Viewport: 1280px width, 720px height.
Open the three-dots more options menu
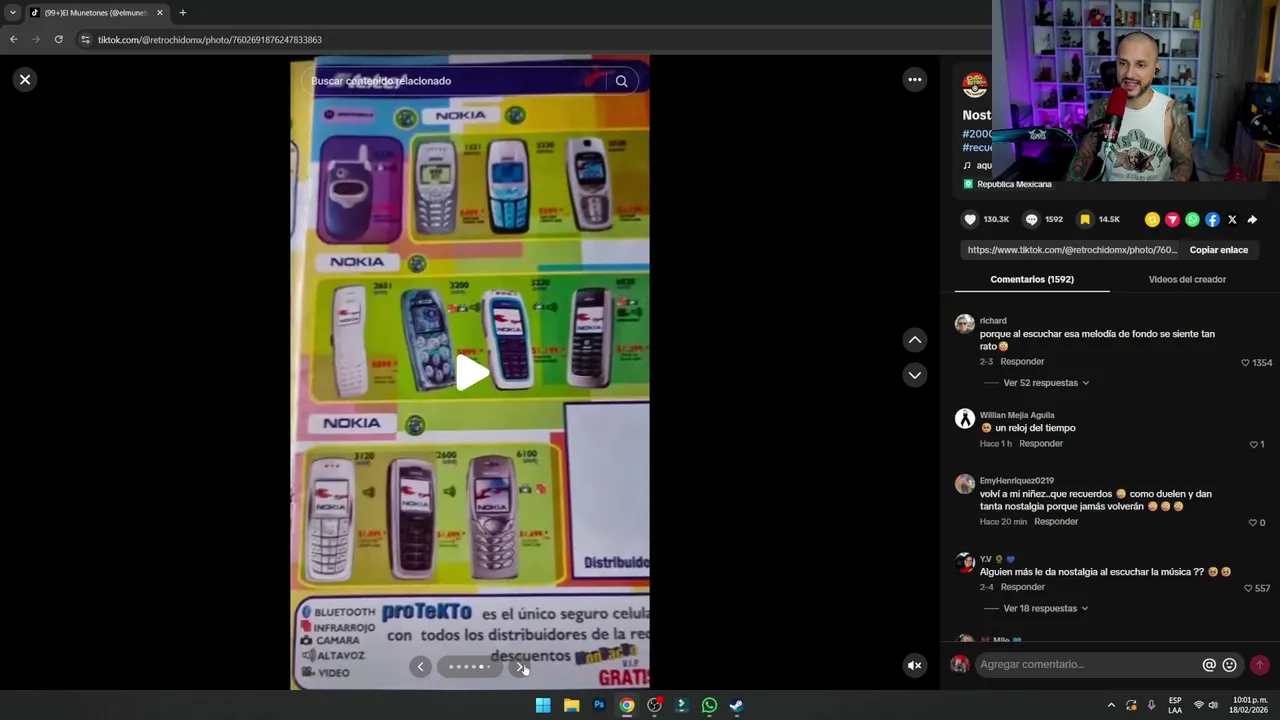pos(915,80)
